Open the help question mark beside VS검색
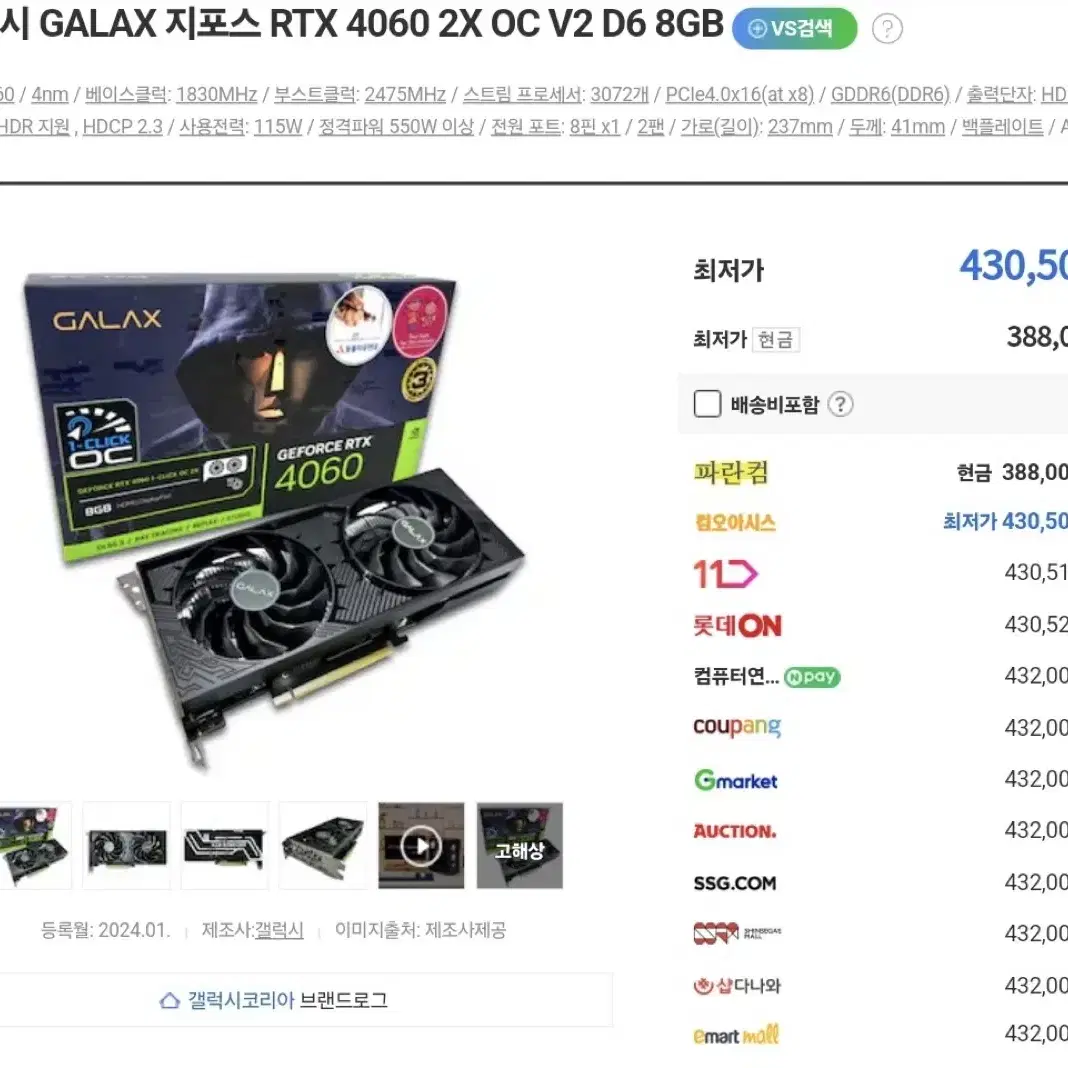Viewport: 1068px width, 1068px height. (887, 29)
